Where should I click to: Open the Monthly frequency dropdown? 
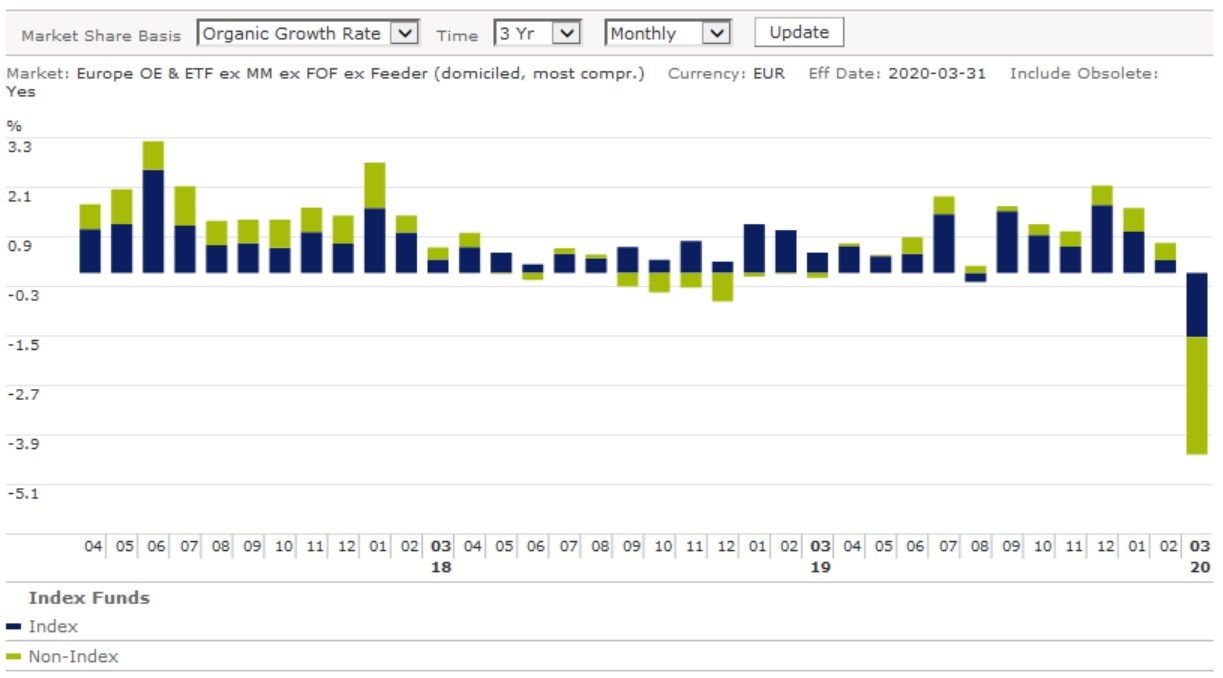click(667, 33)
